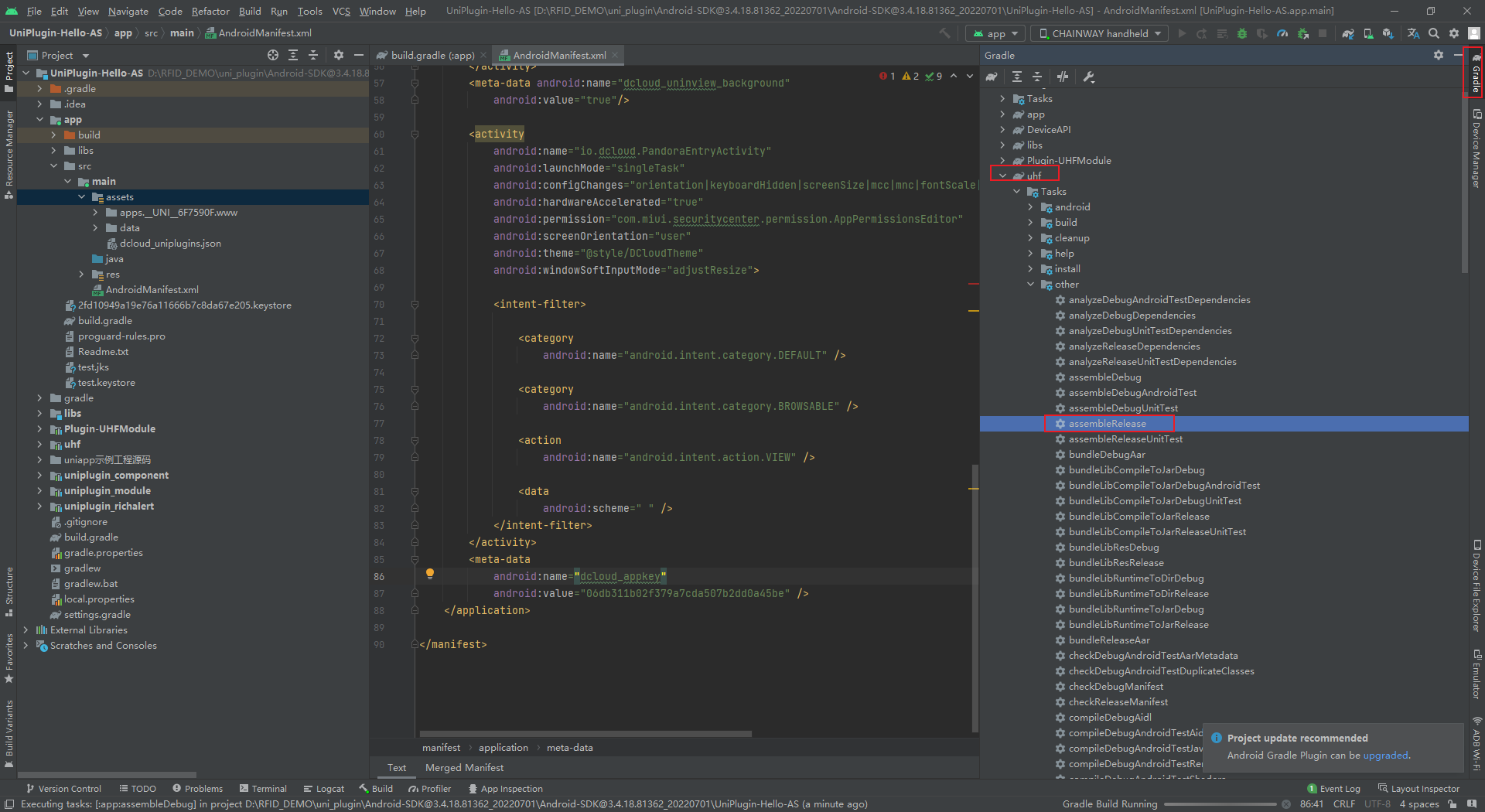
Task: Switch to build.gradle (:app) editor tab
Action: pos(432,55)
